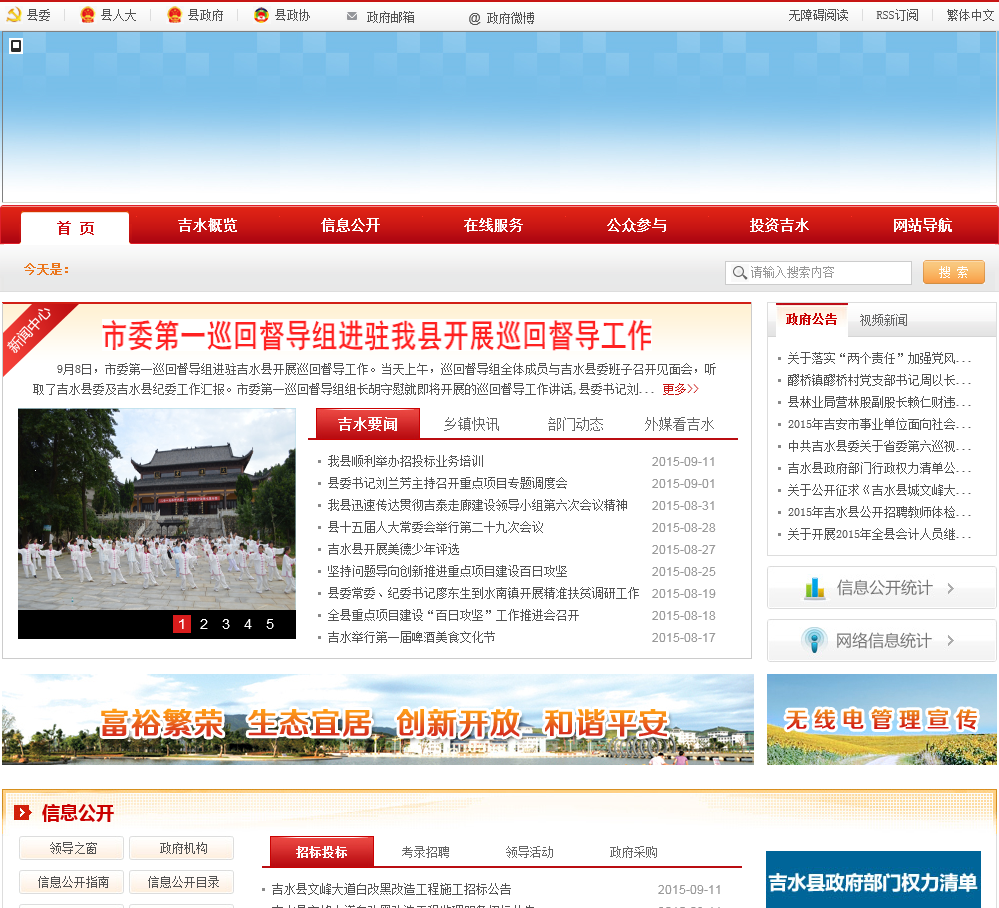Click the magnifier icon in search box
999x908 pixels.
click(739, 273)
